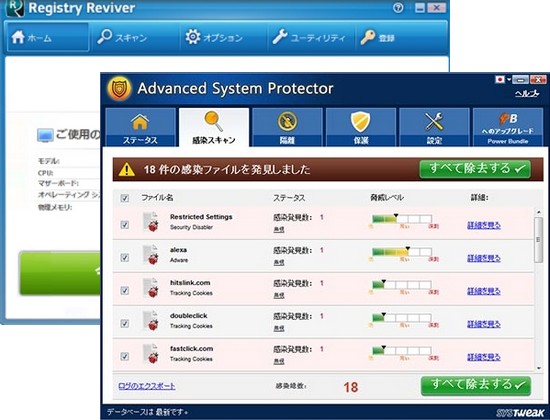The image size is (550, 420).
Task: Click the top すべて除去する button
Action: point(475,169)
